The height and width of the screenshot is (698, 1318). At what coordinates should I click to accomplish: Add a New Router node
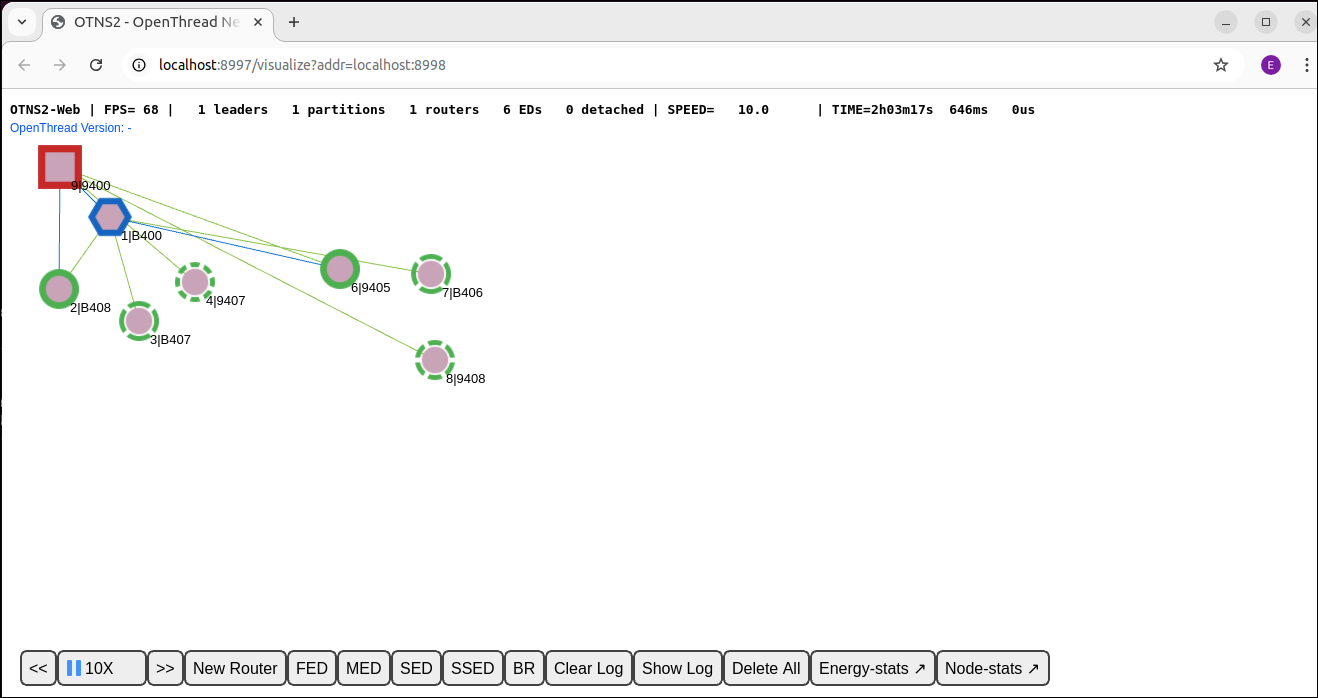click(235, 668)
